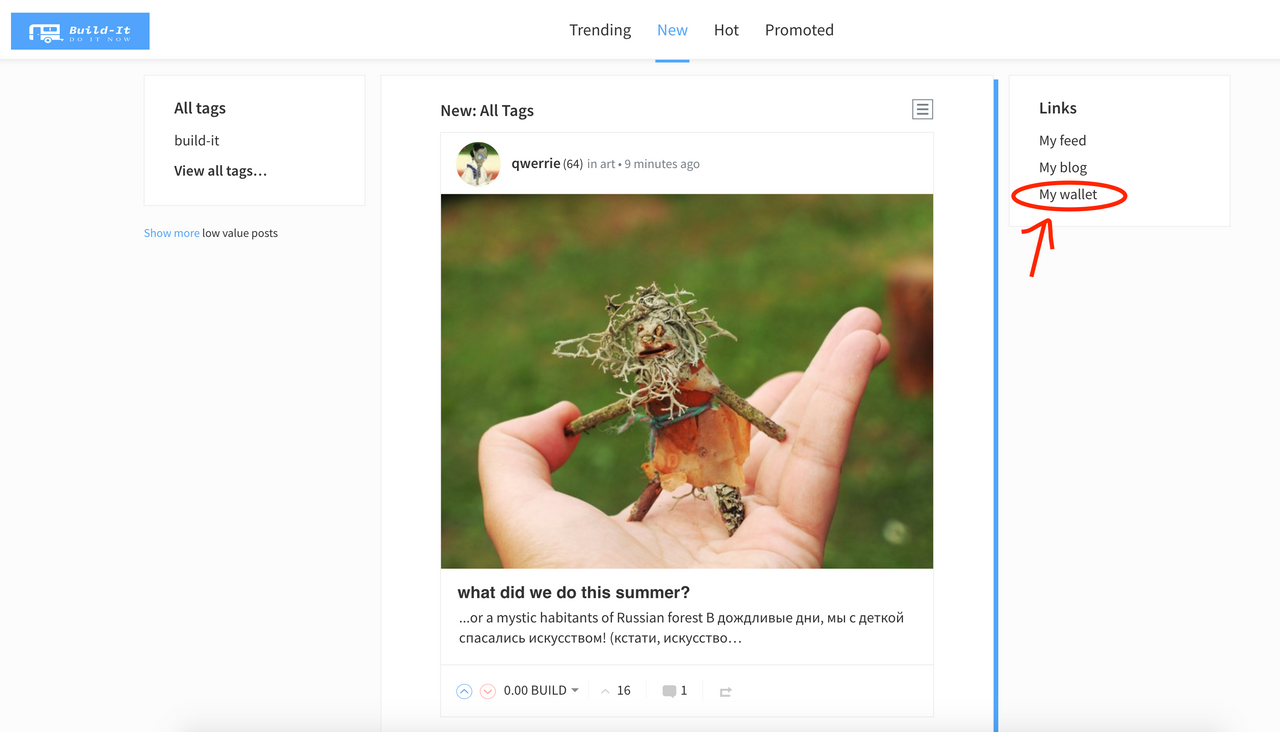
Task: Open My feed link
Action: click(x=1062, y=140)
